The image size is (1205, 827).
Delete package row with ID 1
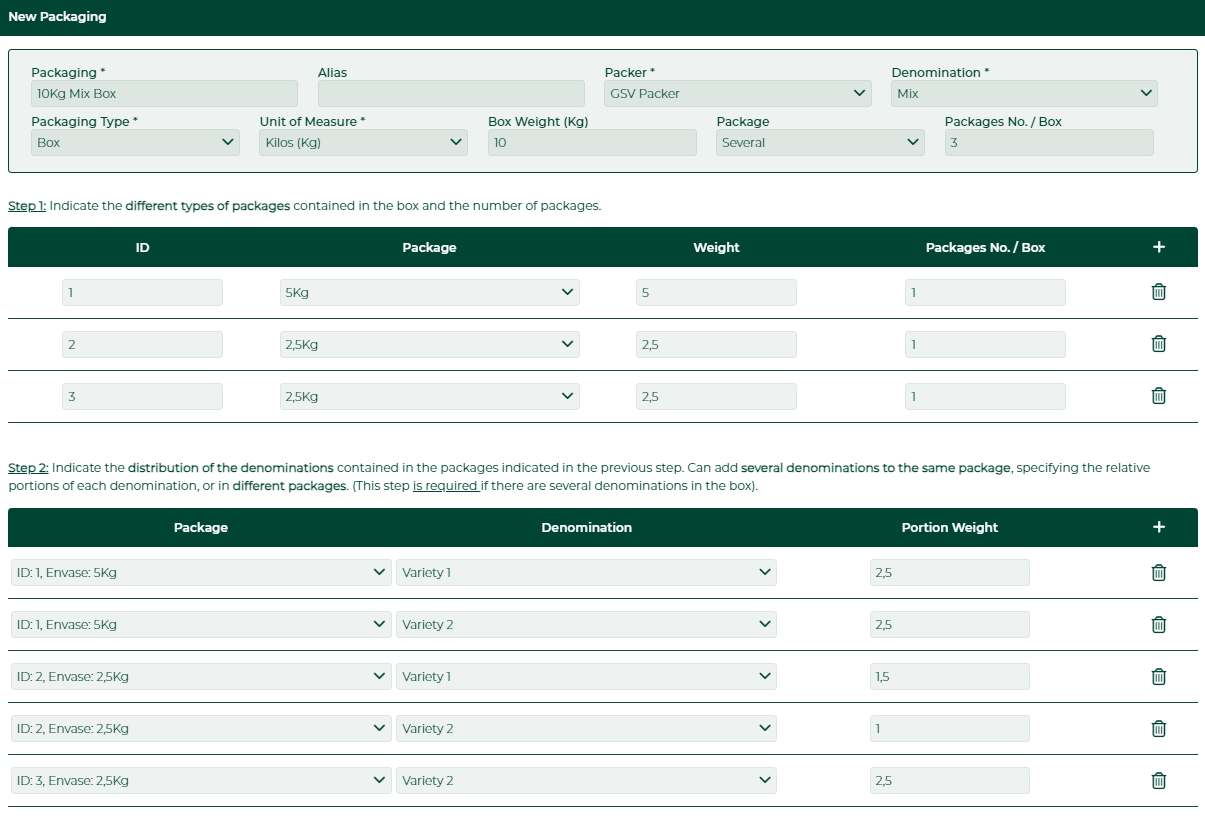[1159, 292]
